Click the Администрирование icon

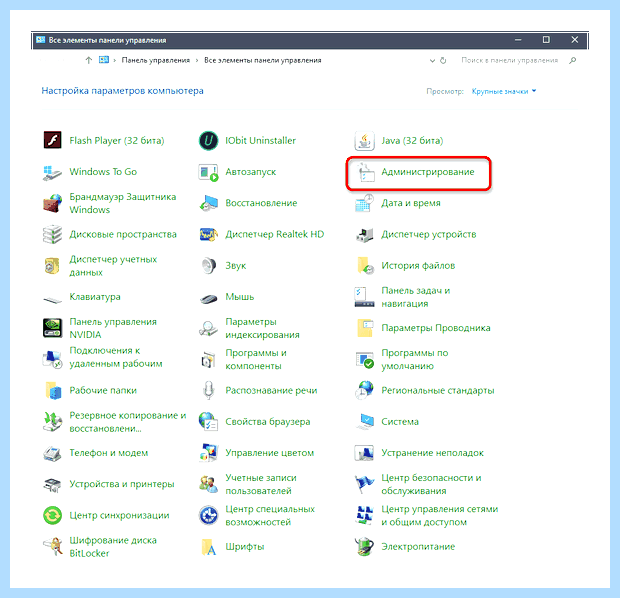365,172
